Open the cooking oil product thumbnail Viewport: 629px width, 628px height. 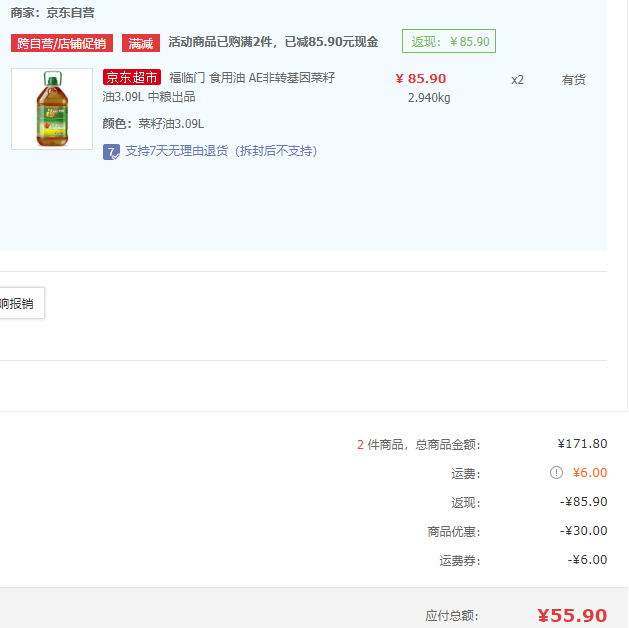pos(51,109)
